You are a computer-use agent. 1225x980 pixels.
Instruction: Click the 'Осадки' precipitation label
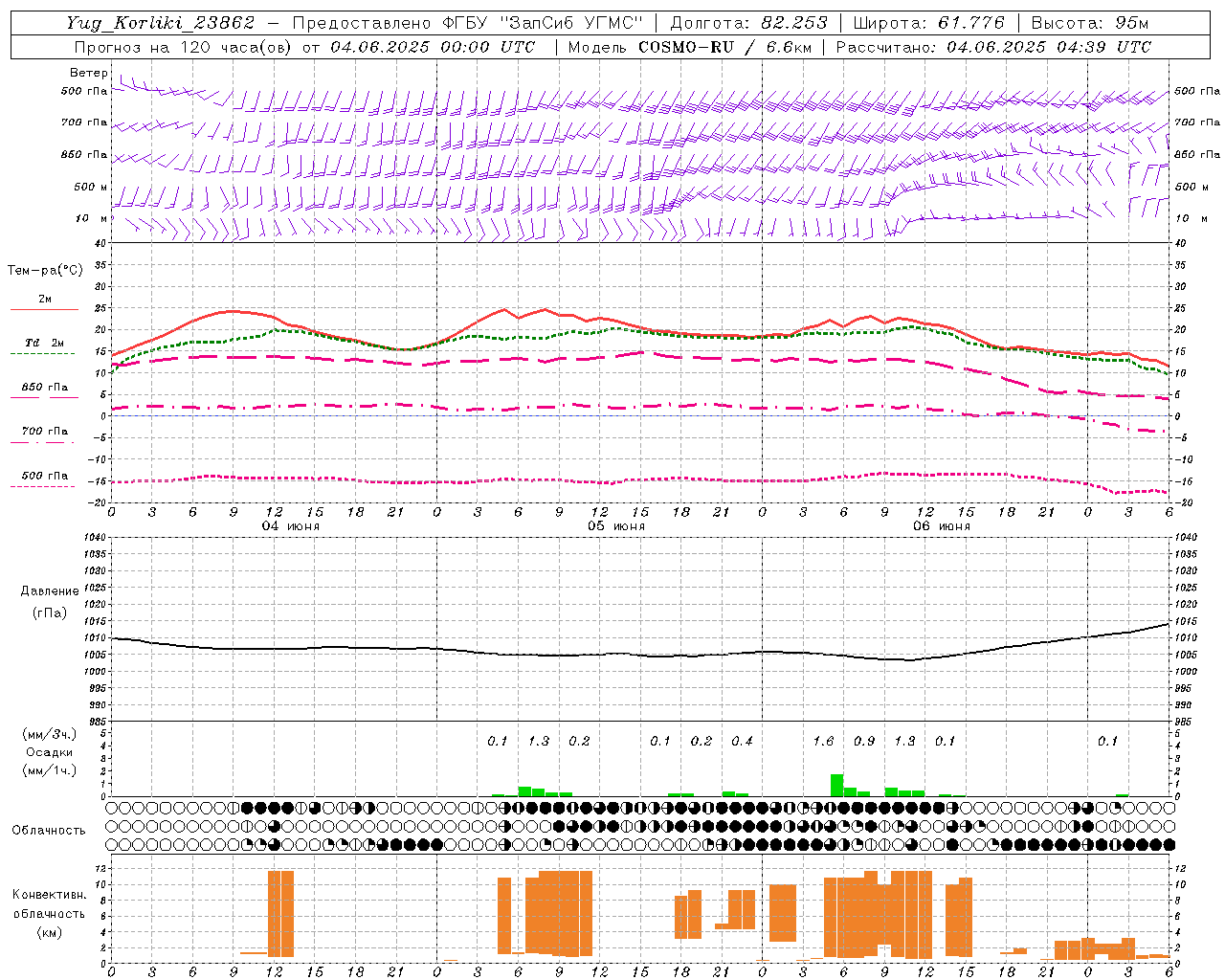(x=49, y=752)
